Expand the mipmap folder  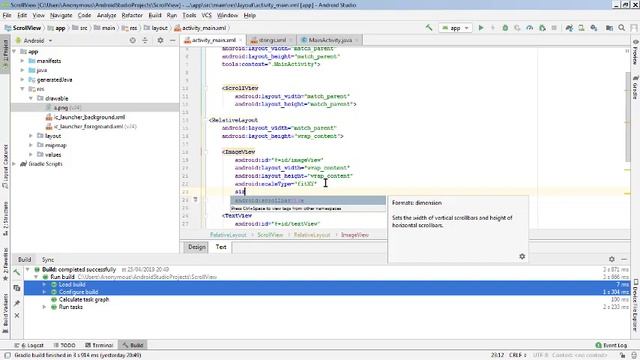pyautogui.click(x=31, y=145)
